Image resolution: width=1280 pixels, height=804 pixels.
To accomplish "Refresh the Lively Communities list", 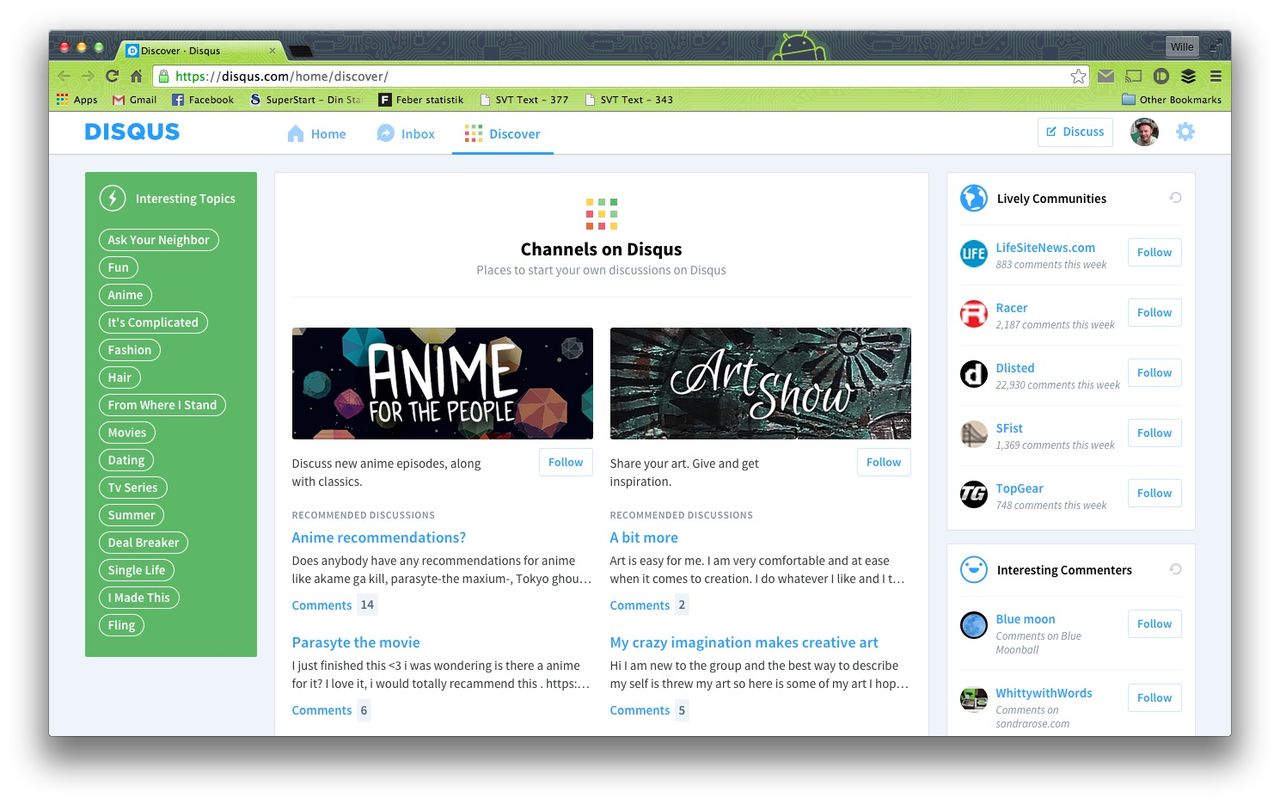I will pyautogui.click(x=1176, y=198).
